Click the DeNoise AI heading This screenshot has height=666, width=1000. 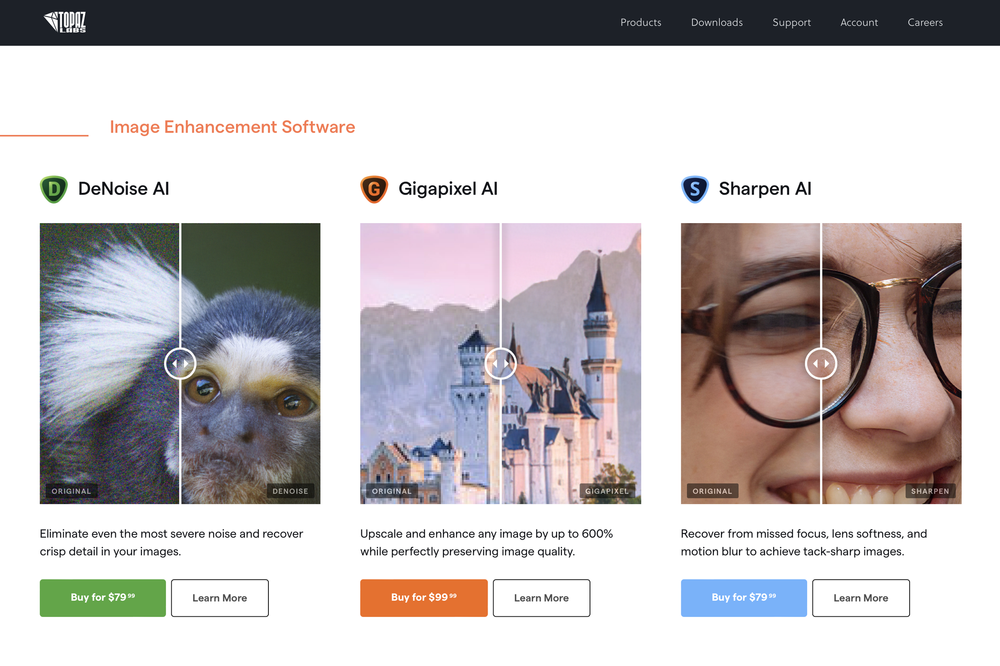coord(124,189)
